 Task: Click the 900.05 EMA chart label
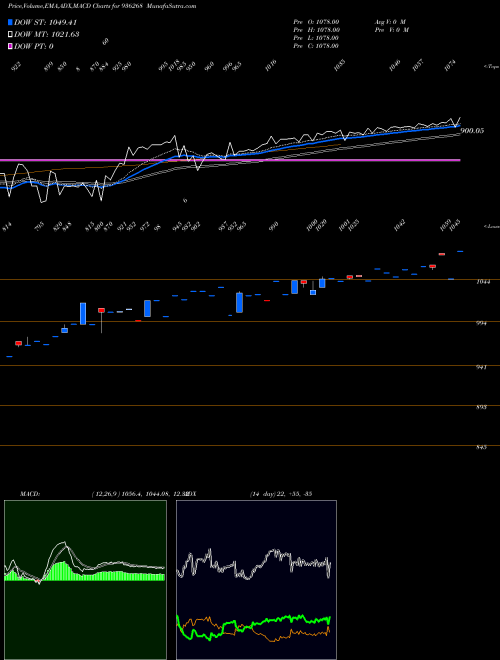[472, 131]
